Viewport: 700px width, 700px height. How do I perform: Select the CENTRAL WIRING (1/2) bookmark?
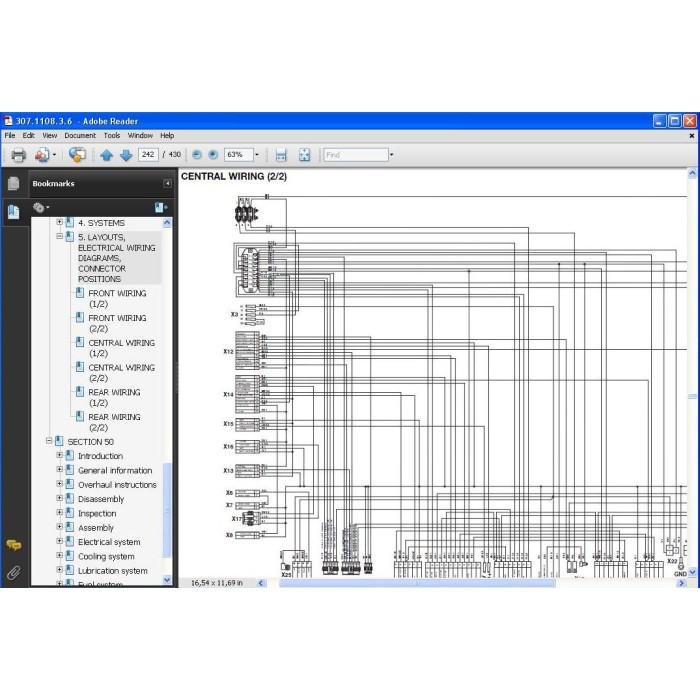(121, 348)
